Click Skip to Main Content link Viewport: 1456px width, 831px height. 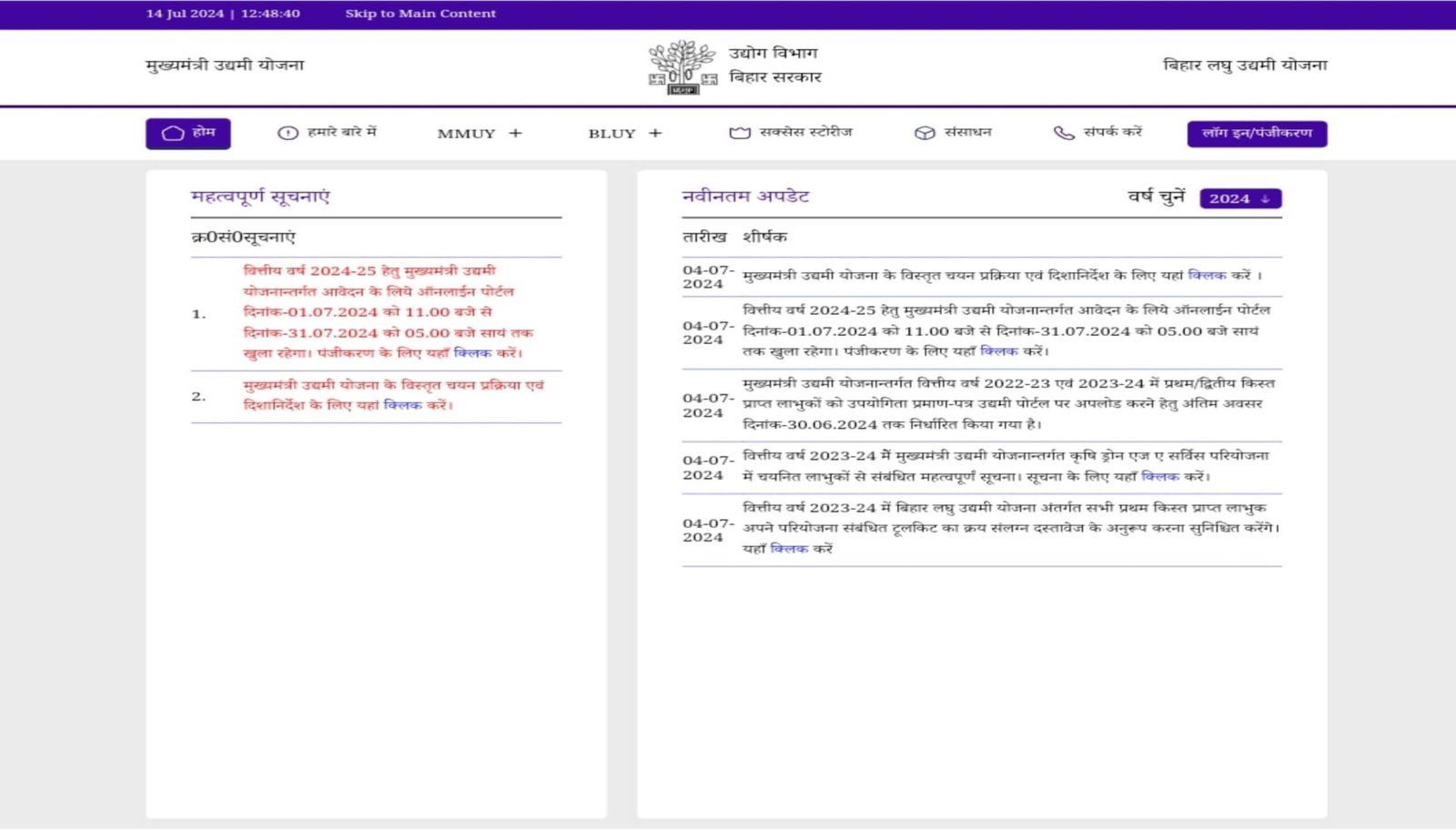click(420, 14)
